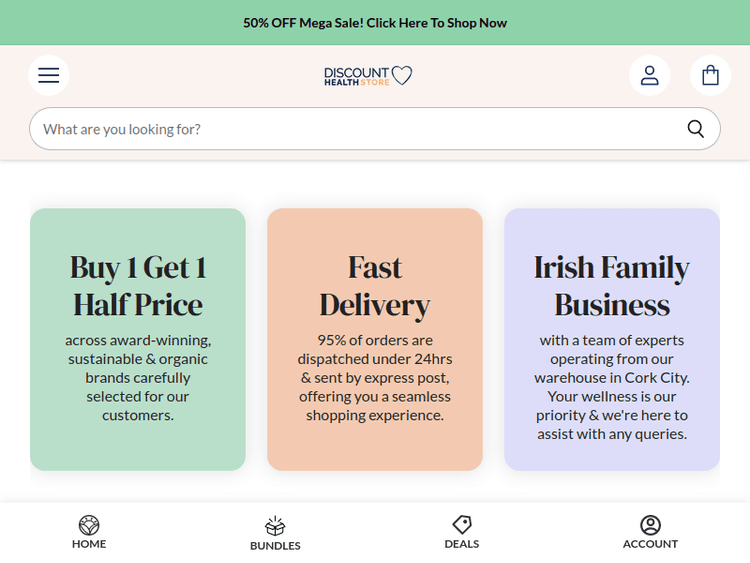This screenshot has height=563, width=750.
Task: Click the Bundles box icon
Action: [x=275, y=526]
